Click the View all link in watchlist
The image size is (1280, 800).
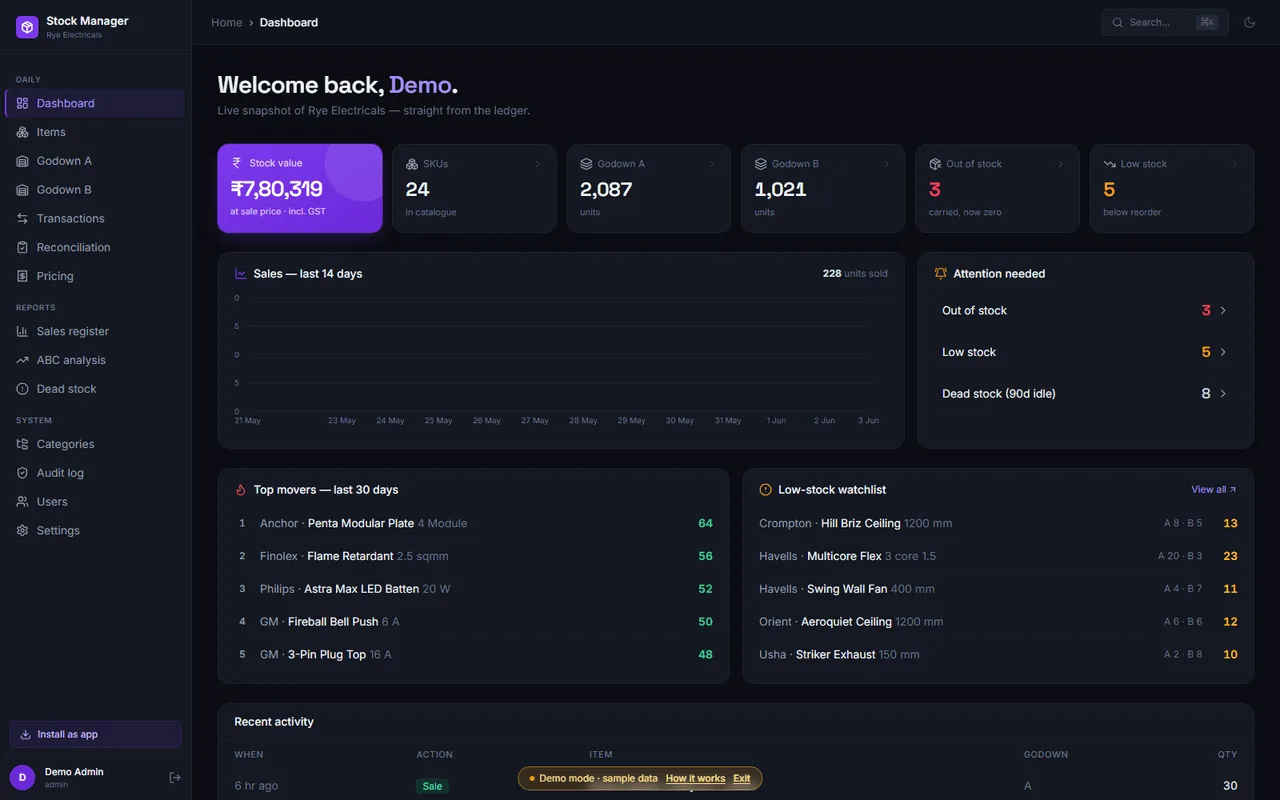coord(1214,490)
